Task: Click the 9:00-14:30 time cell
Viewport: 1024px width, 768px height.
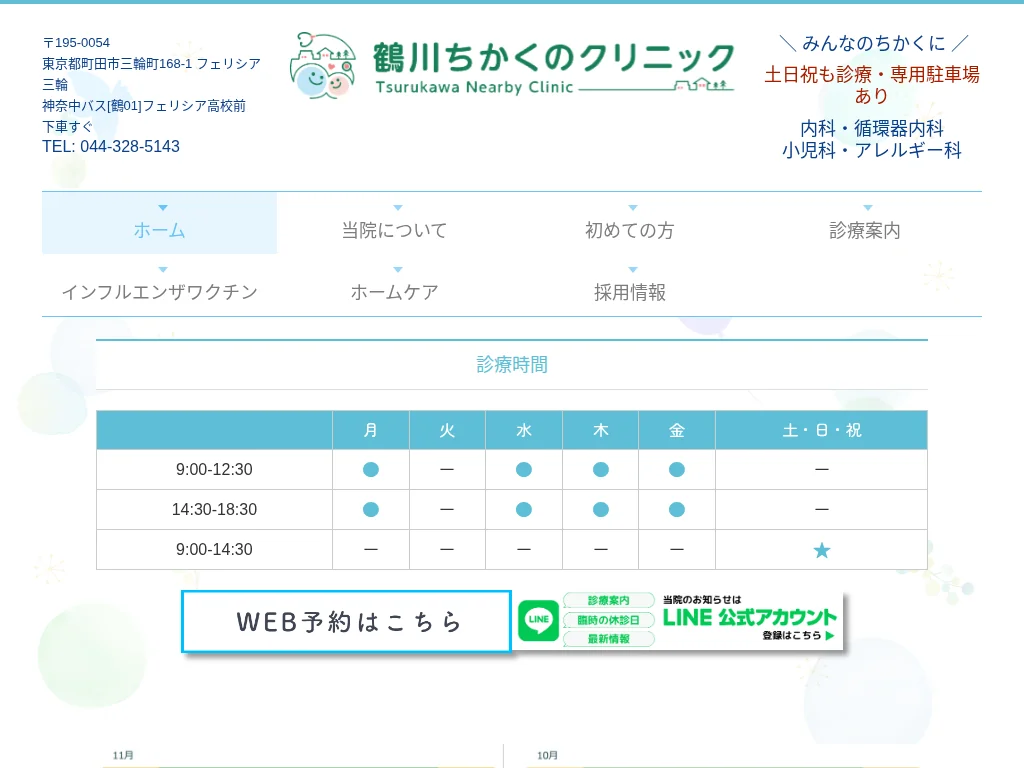Action: (214, 549)
